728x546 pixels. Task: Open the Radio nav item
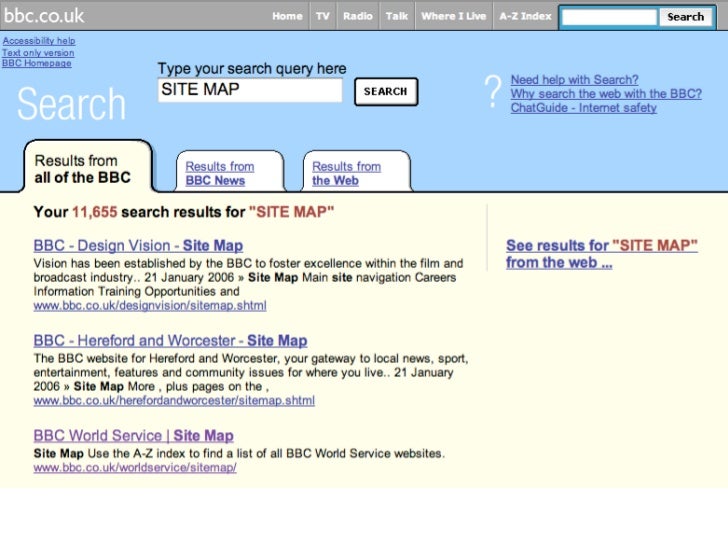[x=358, y=16]
